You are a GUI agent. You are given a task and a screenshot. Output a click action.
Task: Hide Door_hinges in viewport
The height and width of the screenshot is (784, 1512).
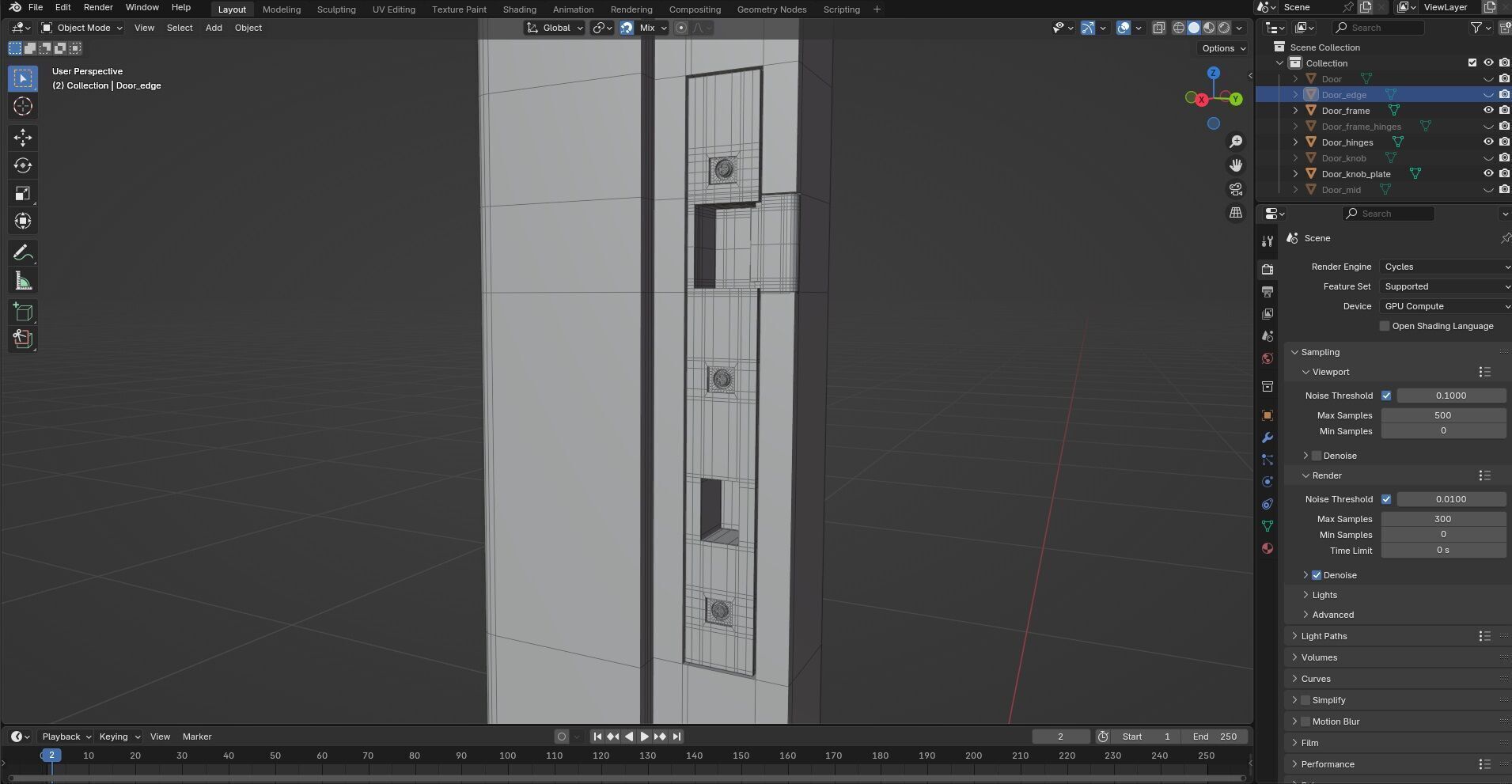1488,142
